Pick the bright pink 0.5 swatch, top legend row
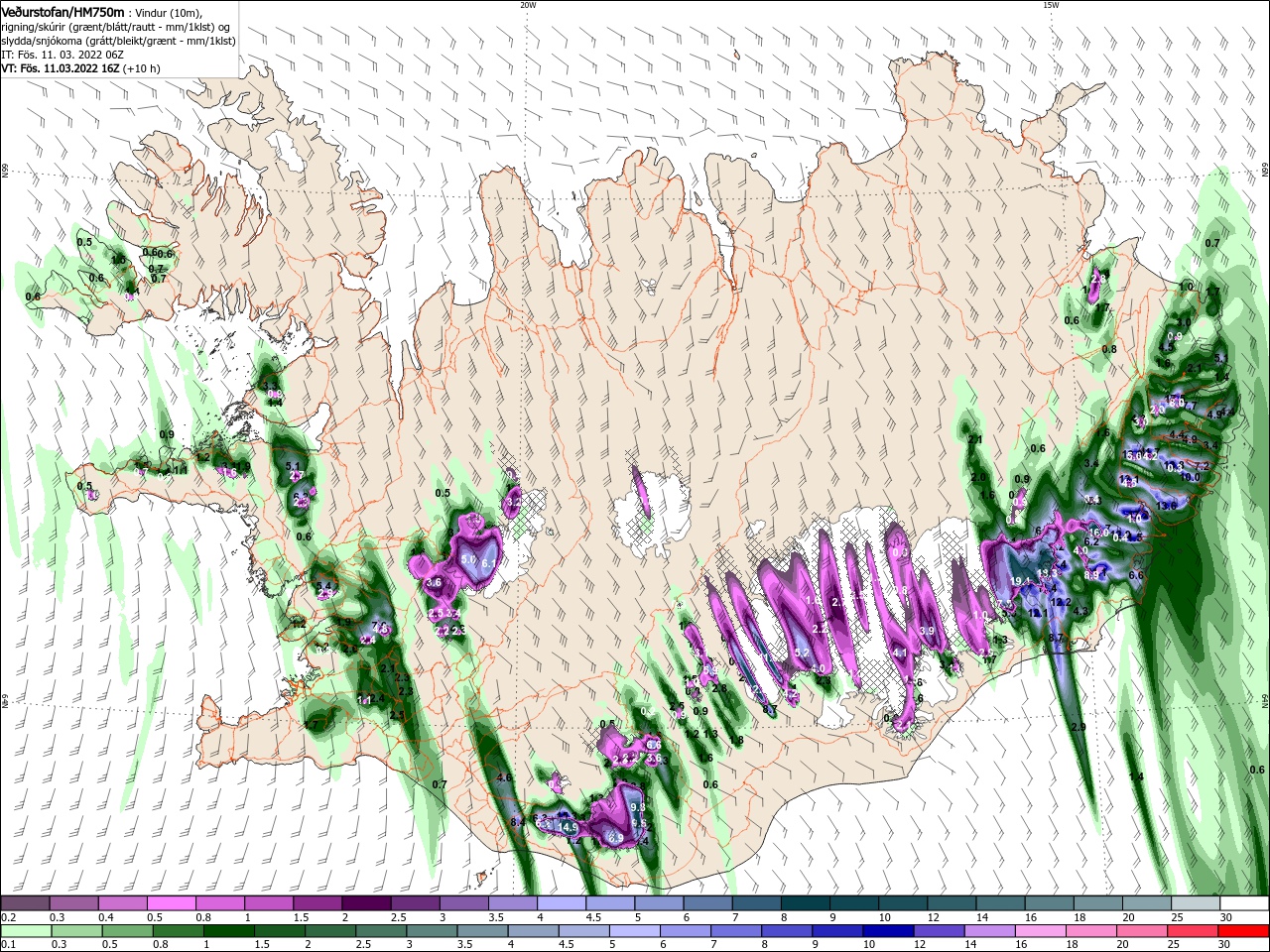This screenshot has height=952, width=1270. tap(171, 903)
